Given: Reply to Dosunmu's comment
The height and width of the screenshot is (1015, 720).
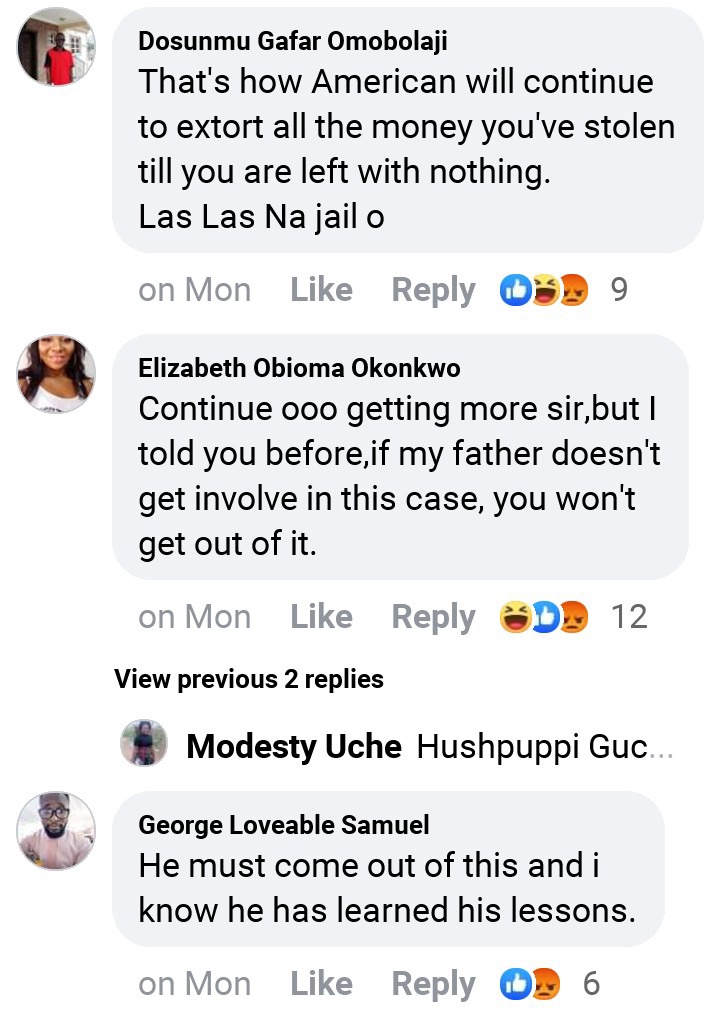Looking at the screenshot, I should click(433, 291).
